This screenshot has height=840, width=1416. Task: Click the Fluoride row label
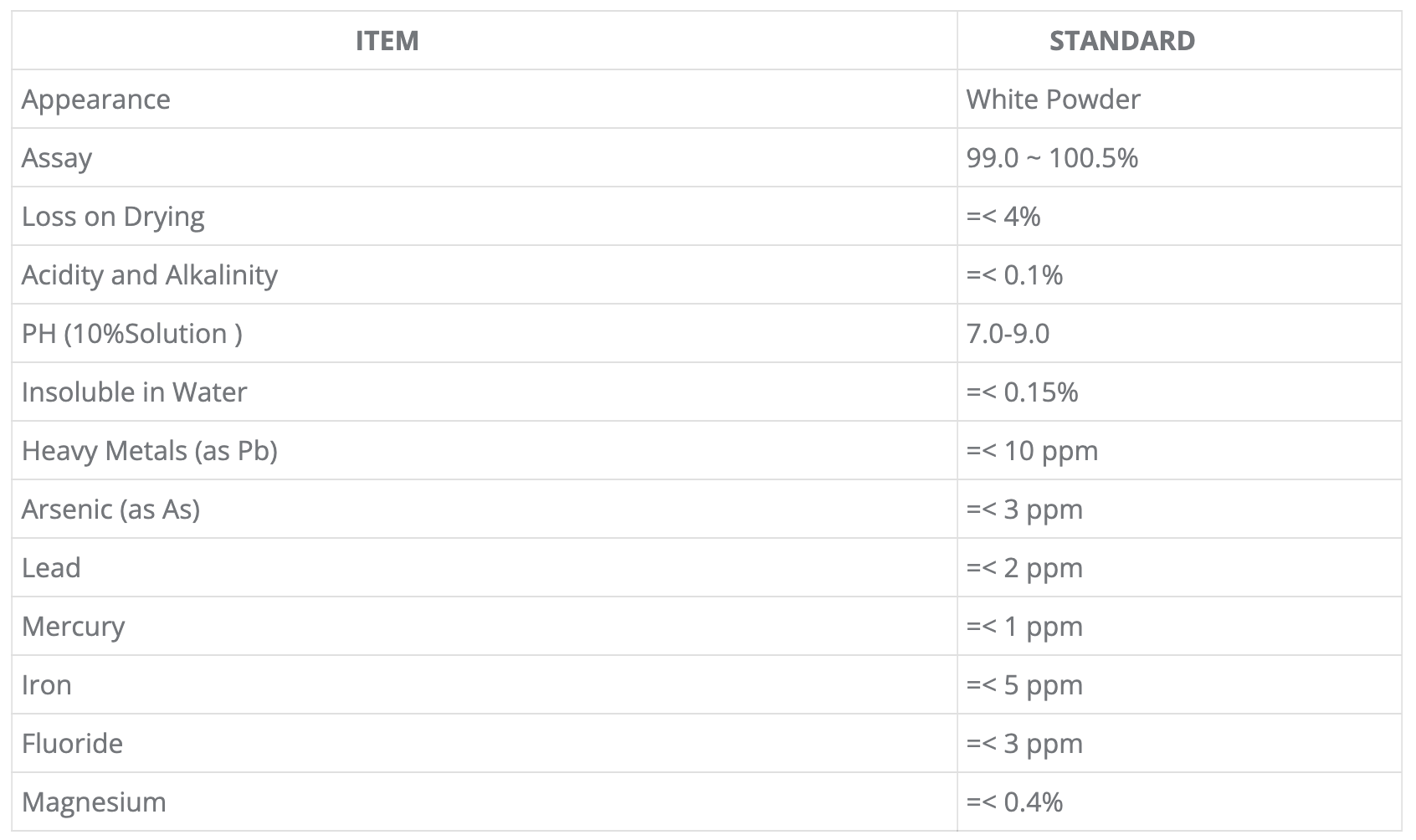pos(72,744)
